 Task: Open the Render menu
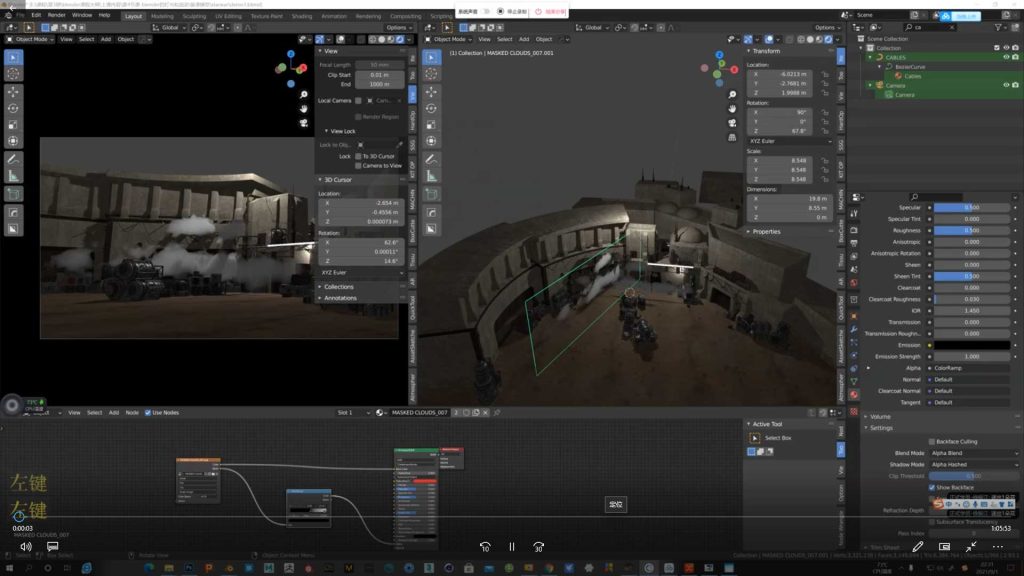57,15
